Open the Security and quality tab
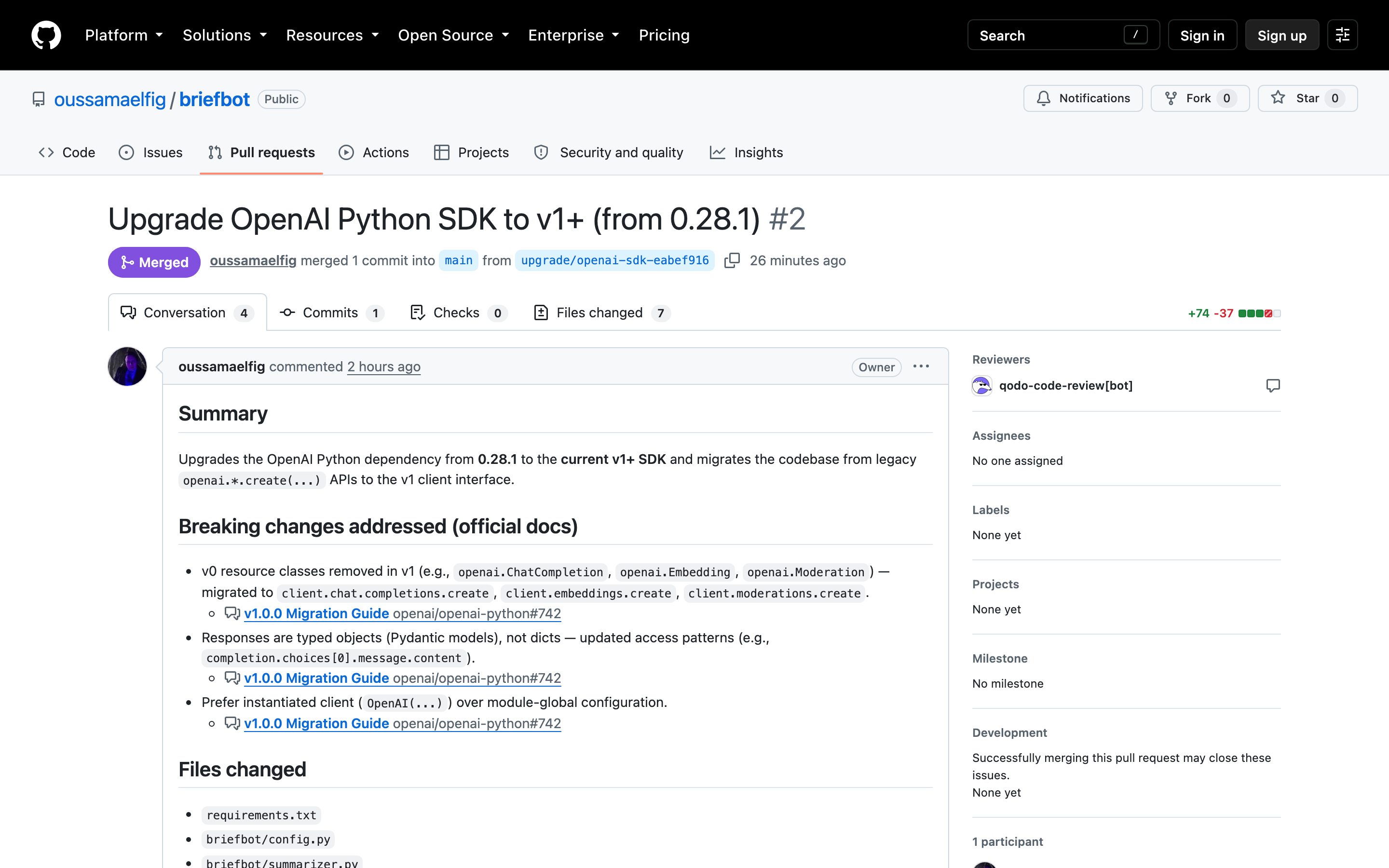Viewport: 1389px width, 868px height. (609, 152)
